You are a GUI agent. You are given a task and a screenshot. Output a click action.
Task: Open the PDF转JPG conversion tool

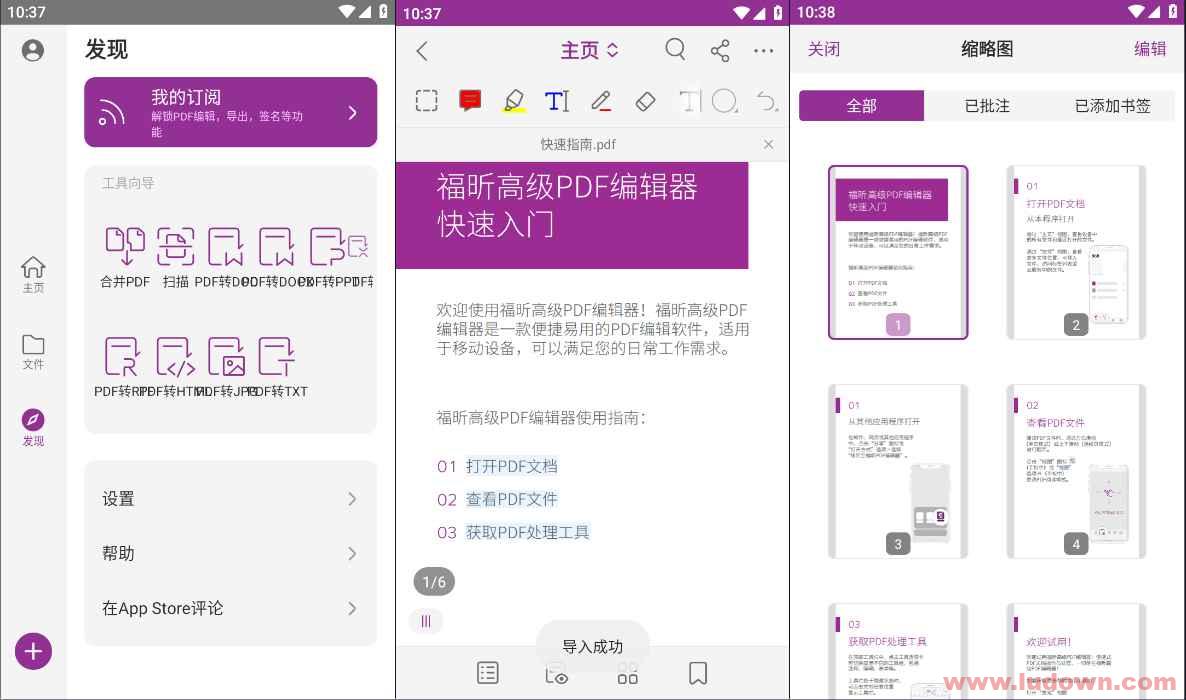point(226,367)
